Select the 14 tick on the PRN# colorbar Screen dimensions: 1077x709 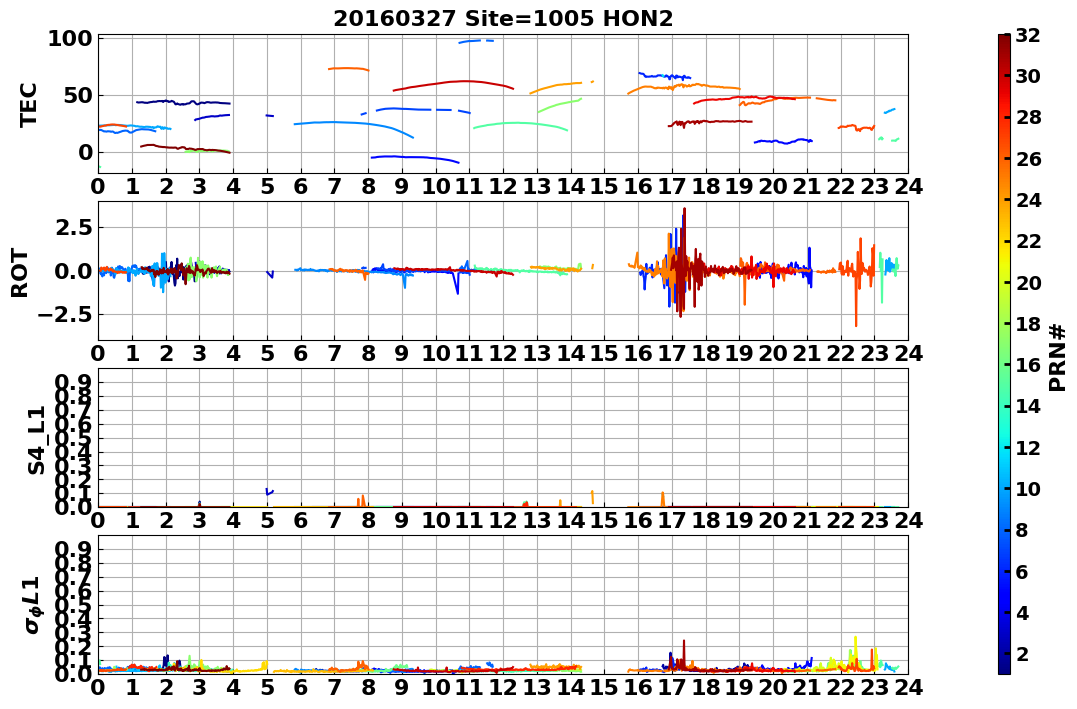click(x=1028, y=406)
